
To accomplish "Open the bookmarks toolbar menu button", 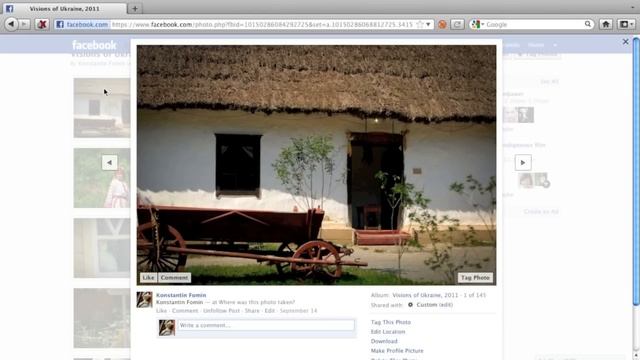I will [626, 24].
